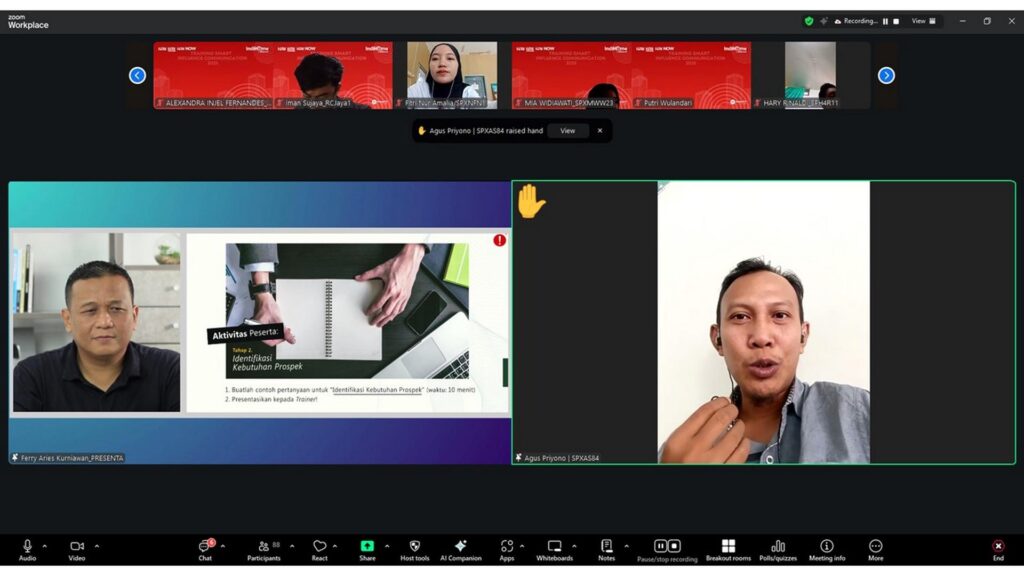1024x576 pixels.
Task: Open Notes
Action: point(607,550)
